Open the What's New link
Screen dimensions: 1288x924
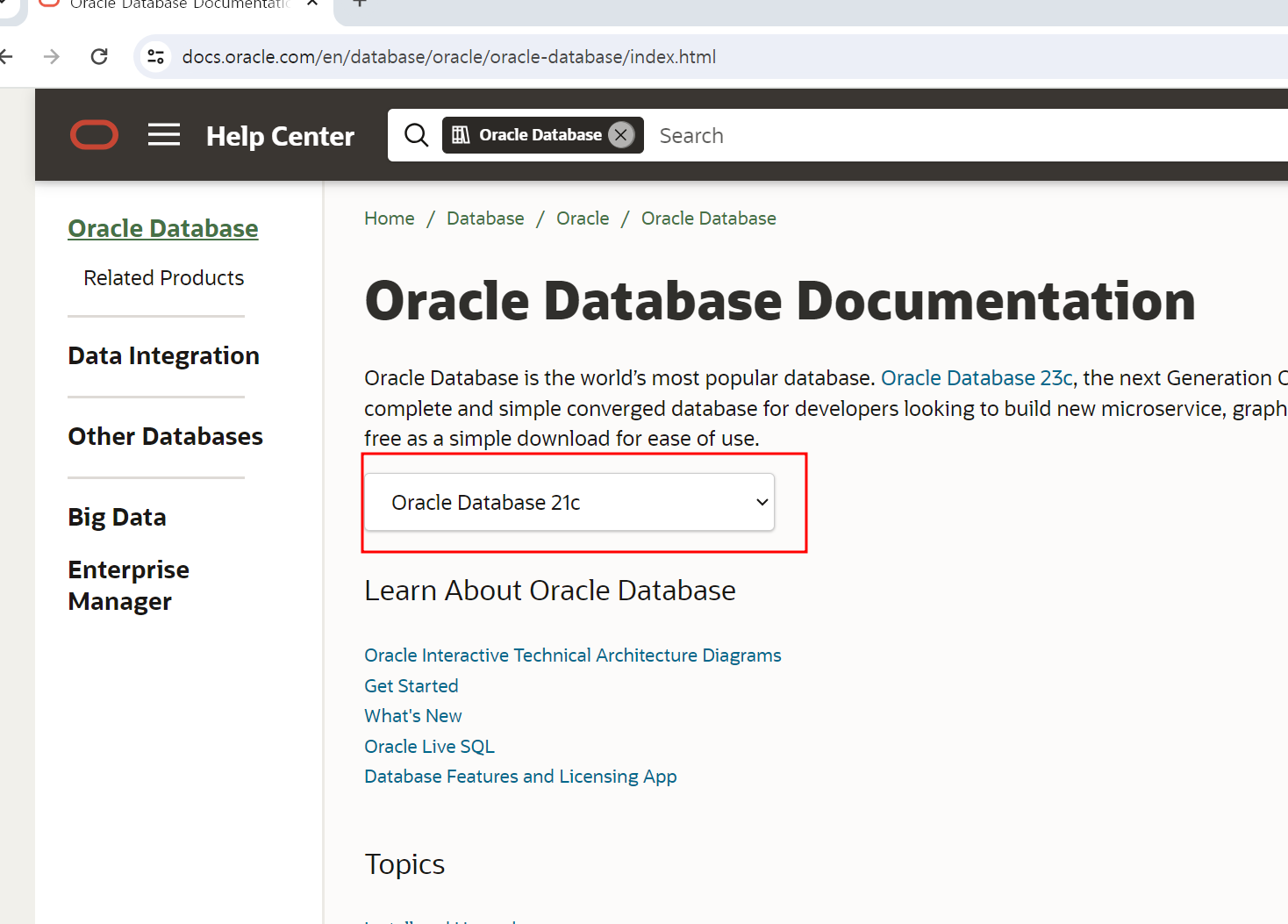413,716
